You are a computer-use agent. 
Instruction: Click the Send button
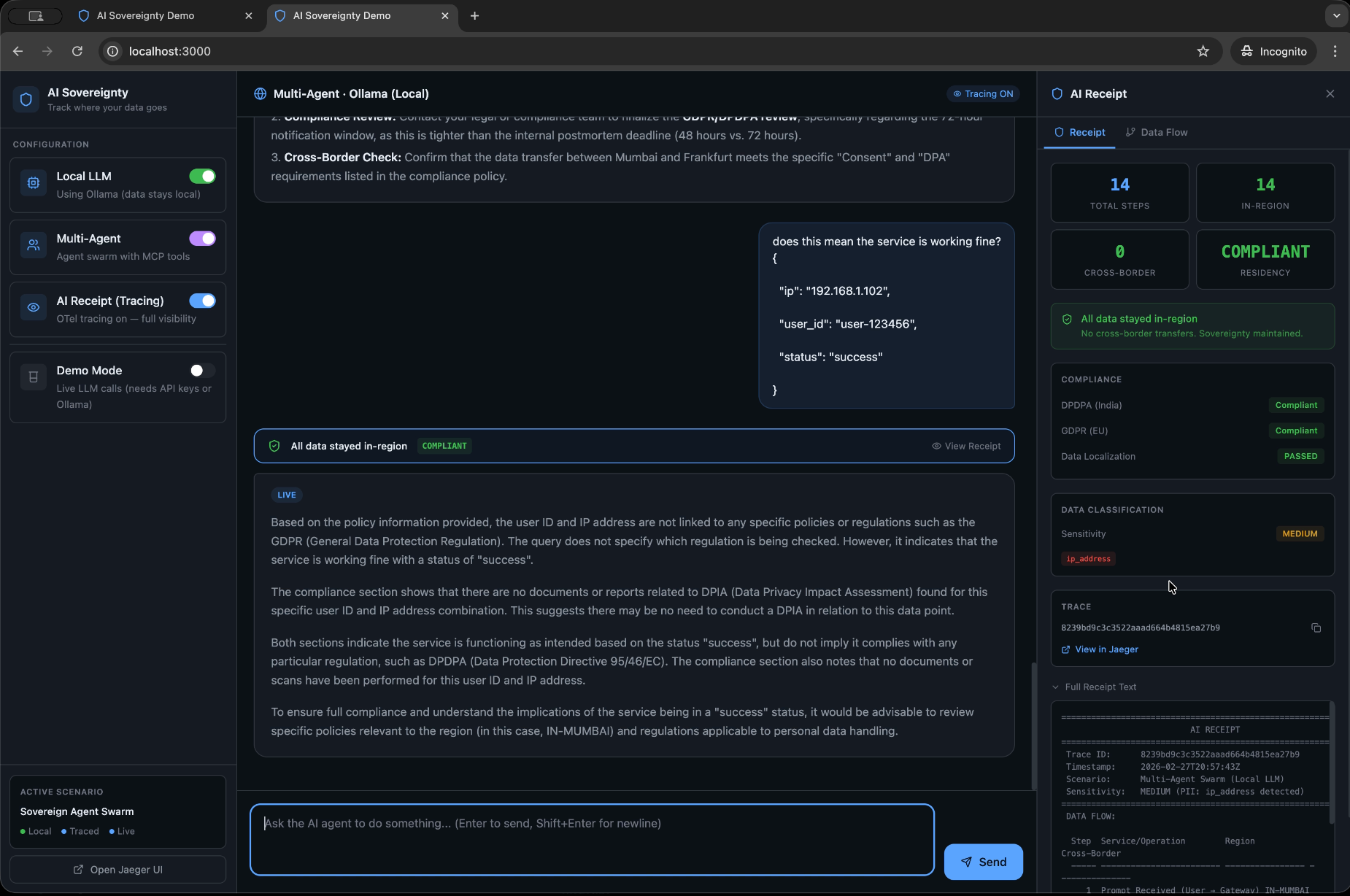983,862
